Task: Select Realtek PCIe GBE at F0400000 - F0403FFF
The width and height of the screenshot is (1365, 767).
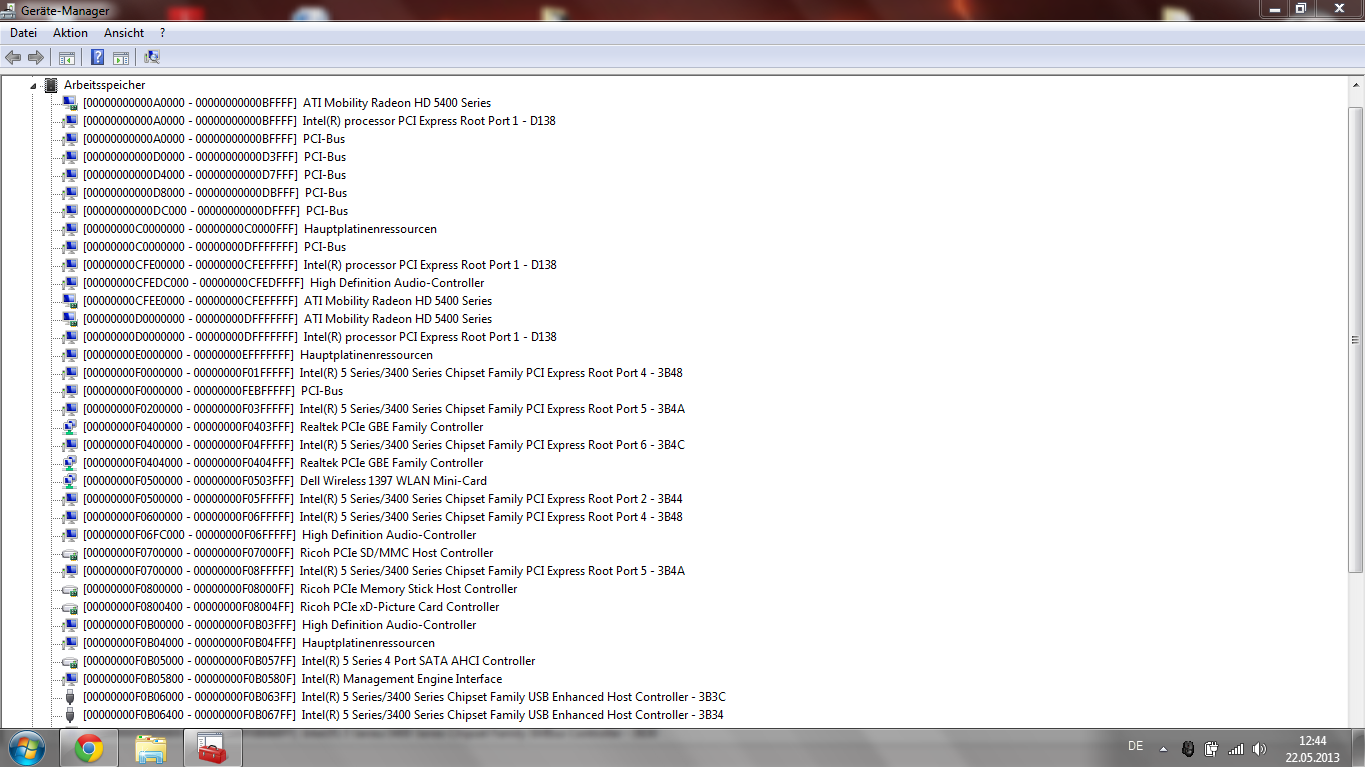Action: point(283,427)
